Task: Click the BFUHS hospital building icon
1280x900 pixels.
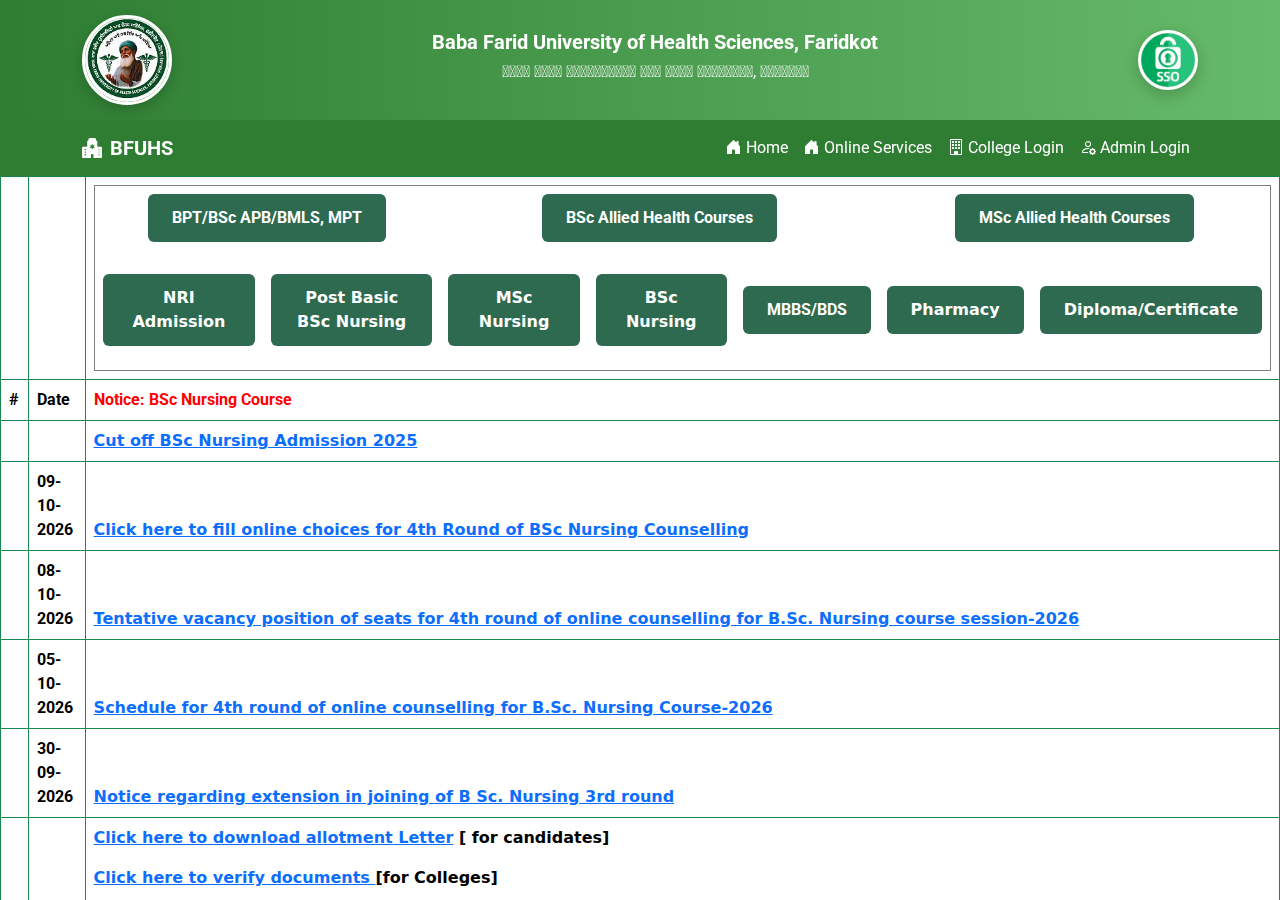Action: pyautogui.click(x=92, y=148)
